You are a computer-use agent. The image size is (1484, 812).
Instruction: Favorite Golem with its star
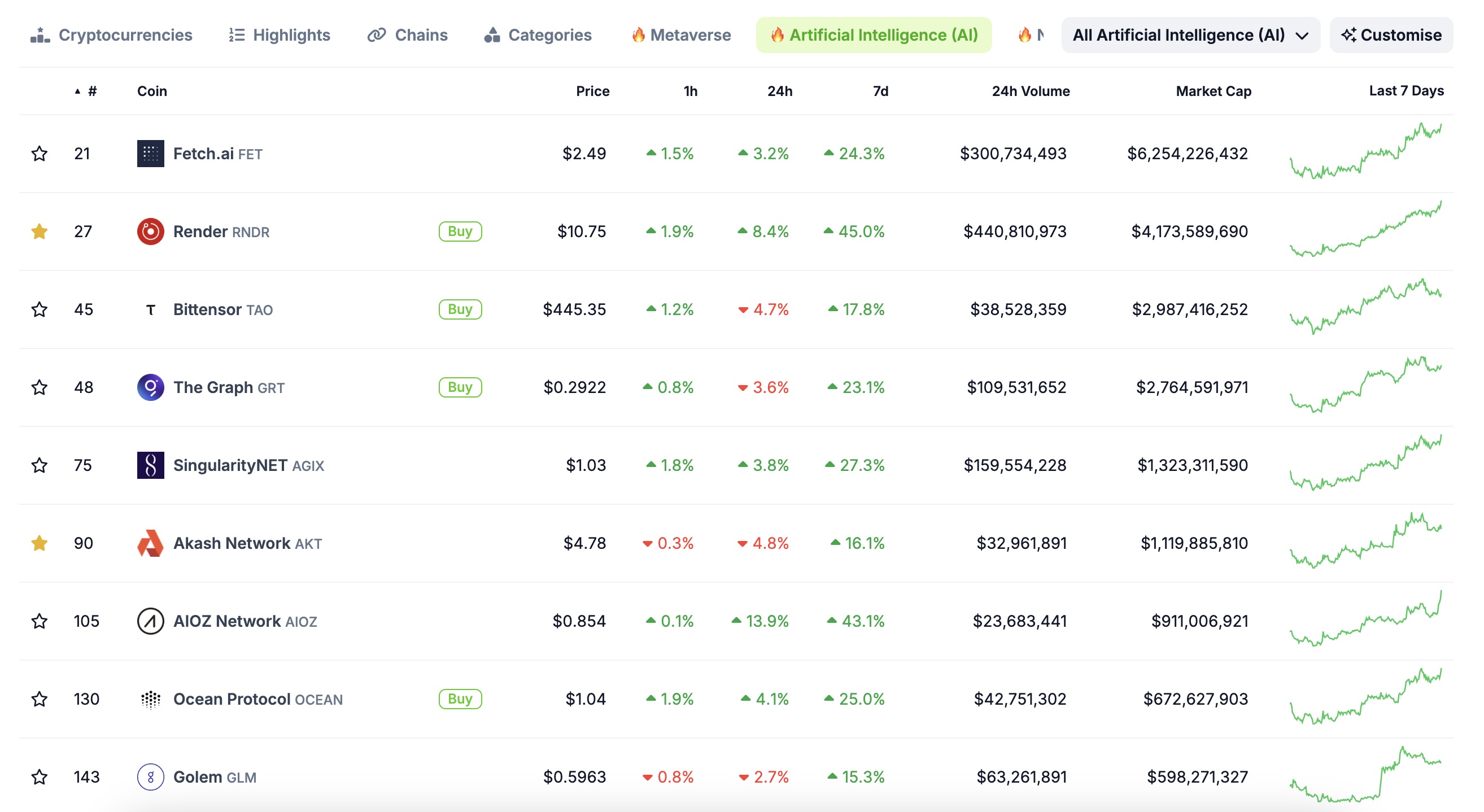coord(39,777)
